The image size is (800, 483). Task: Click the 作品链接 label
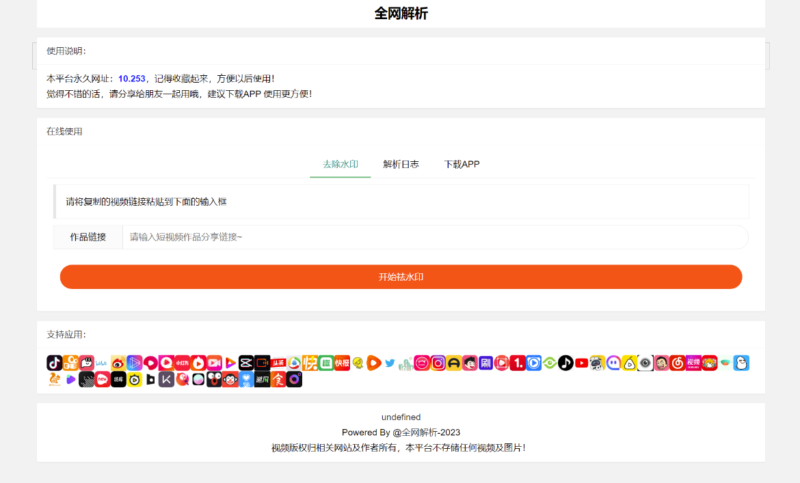[88, 237]
